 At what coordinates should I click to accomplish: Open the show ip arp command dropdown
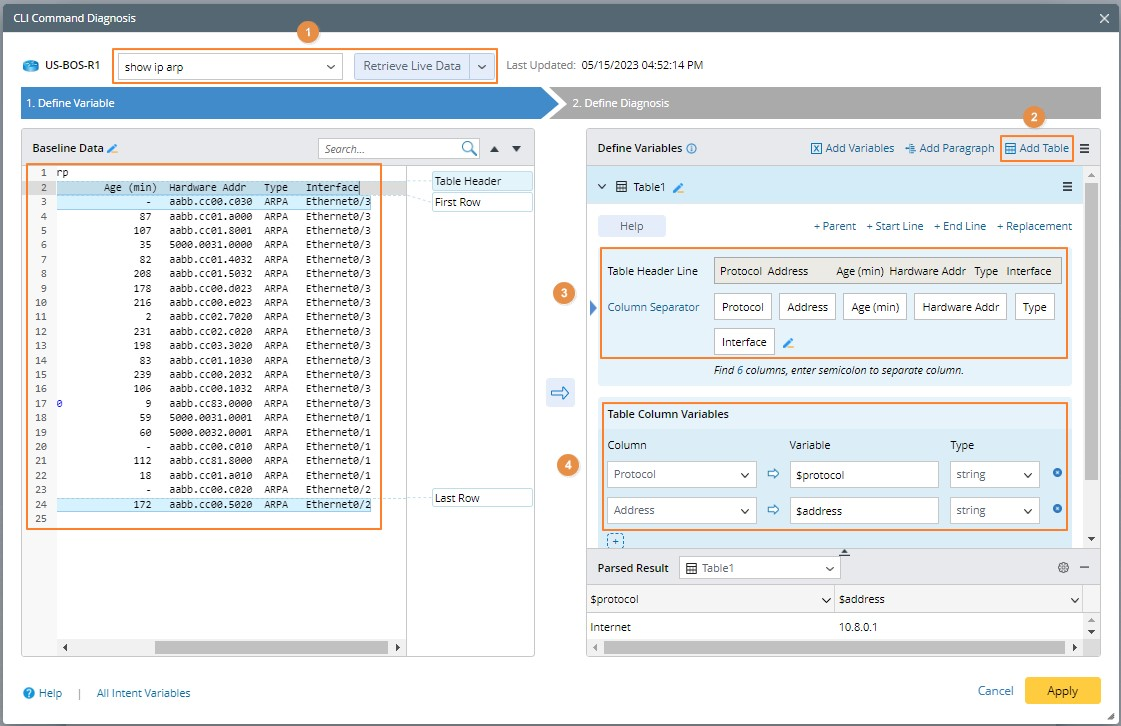[332, 67]
